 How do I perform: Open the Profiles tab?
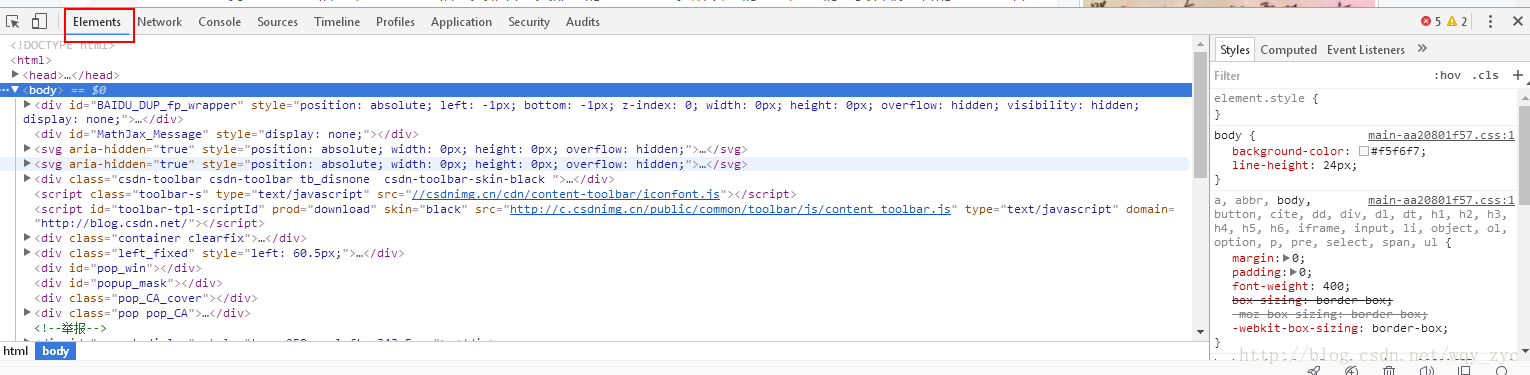pyautogui.click(x=396, y=22)
